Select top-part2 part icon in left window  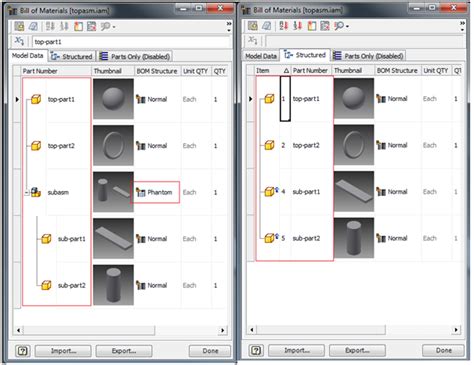click(x=36, y=146)
